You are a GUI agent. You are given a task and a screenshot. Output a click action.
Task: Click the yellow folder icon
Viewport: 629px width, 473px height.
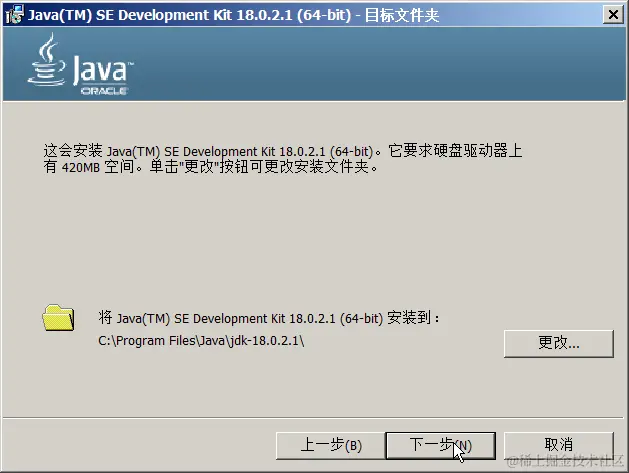[58, 318]
